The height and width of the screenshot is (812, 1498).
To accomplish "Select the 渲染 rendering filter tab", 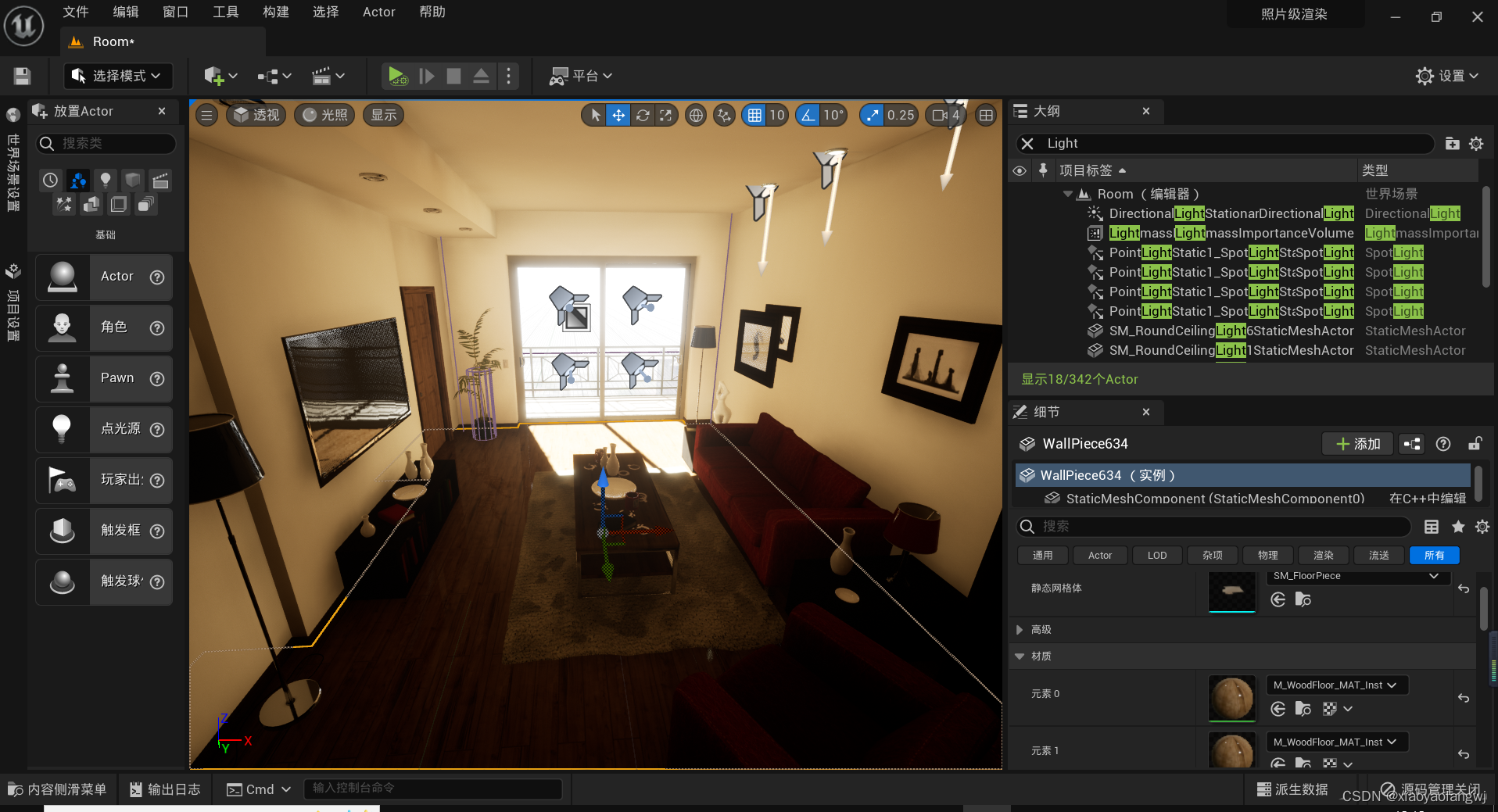I will click(1324, 556).
